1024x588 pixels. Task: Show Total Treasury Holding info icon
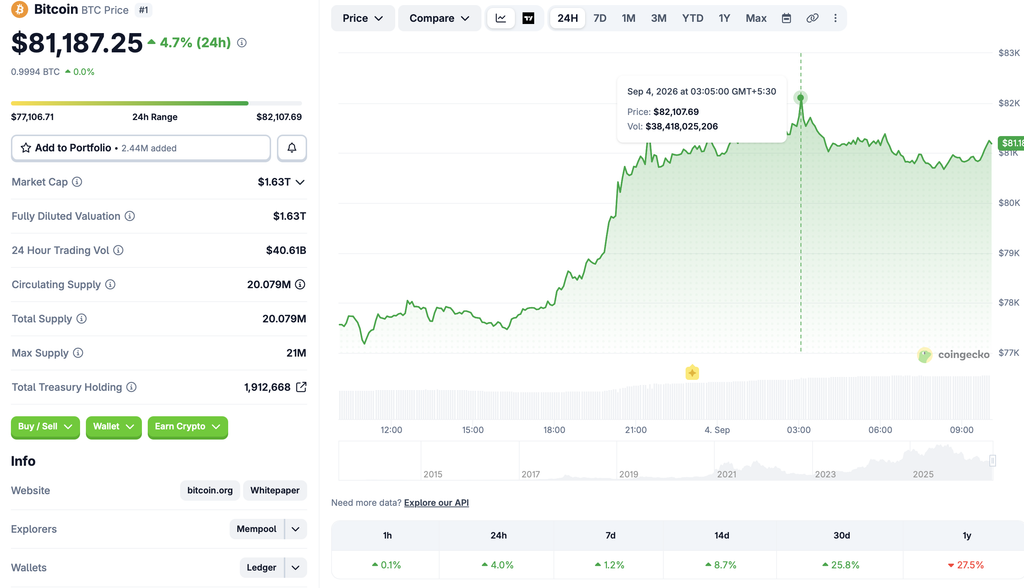click(x=131, y=387)
